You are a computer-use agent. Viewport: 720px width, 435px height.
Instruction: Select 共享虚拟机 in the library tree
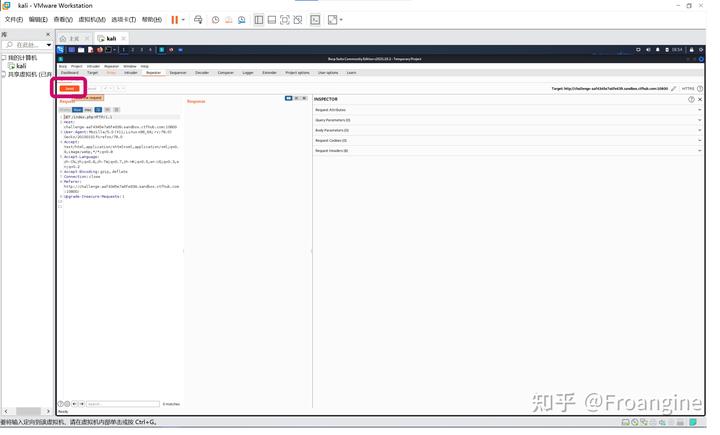(30, 74)
